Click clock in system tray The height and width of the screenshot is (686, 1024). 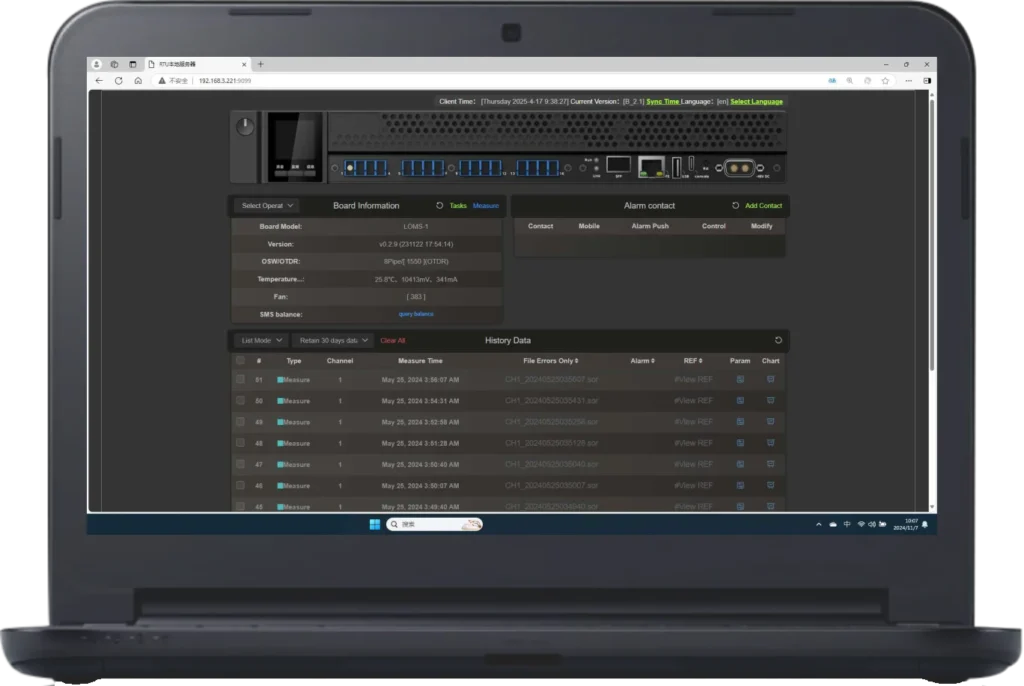905,525
